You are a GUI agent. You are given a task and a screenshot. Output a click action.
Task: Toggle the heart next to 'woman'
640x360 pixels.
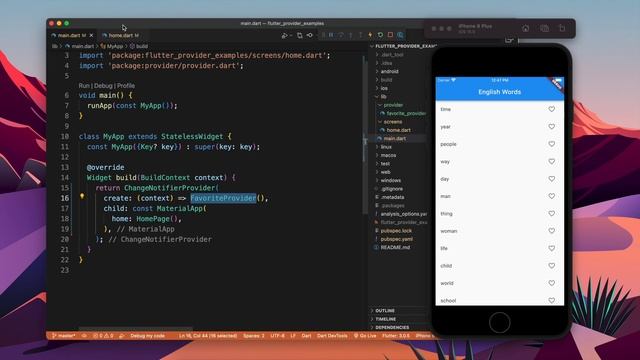(x=551, y=231)
